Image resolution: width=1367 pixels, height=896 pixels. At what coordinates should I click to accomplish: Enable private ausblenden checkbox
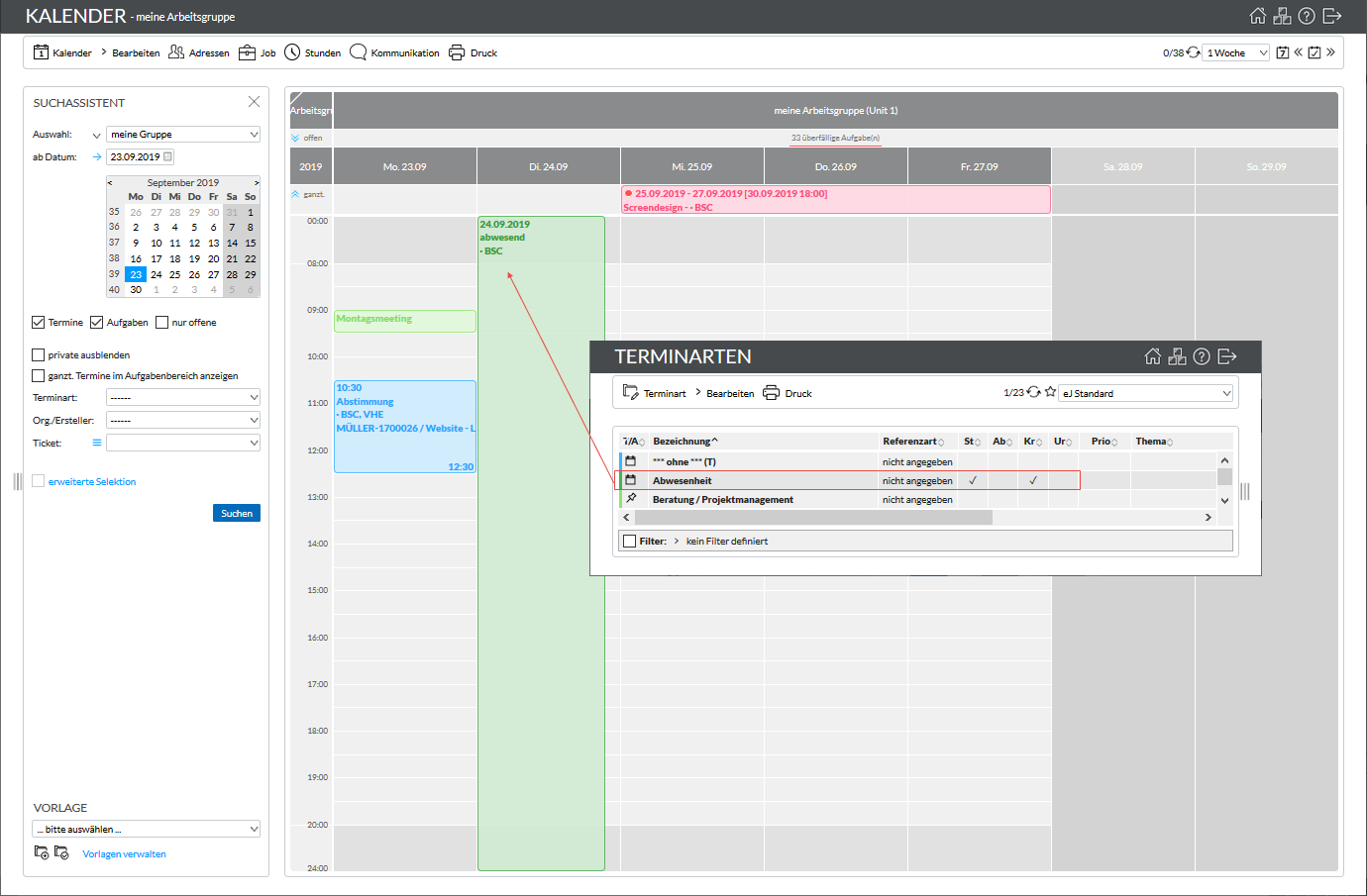click(x=39, y=354)
